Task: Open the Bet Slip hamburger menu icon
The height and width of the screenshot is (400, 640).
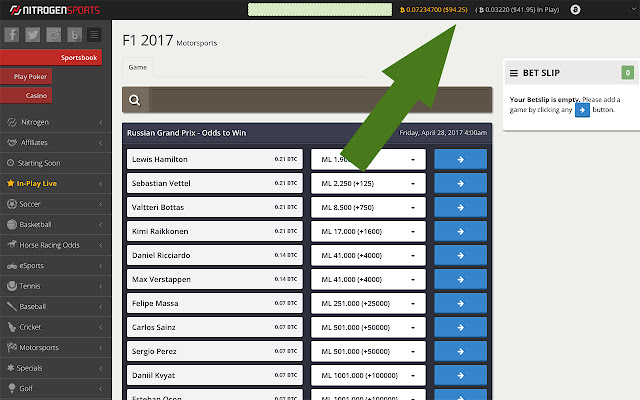Action: tap(513, 73)
